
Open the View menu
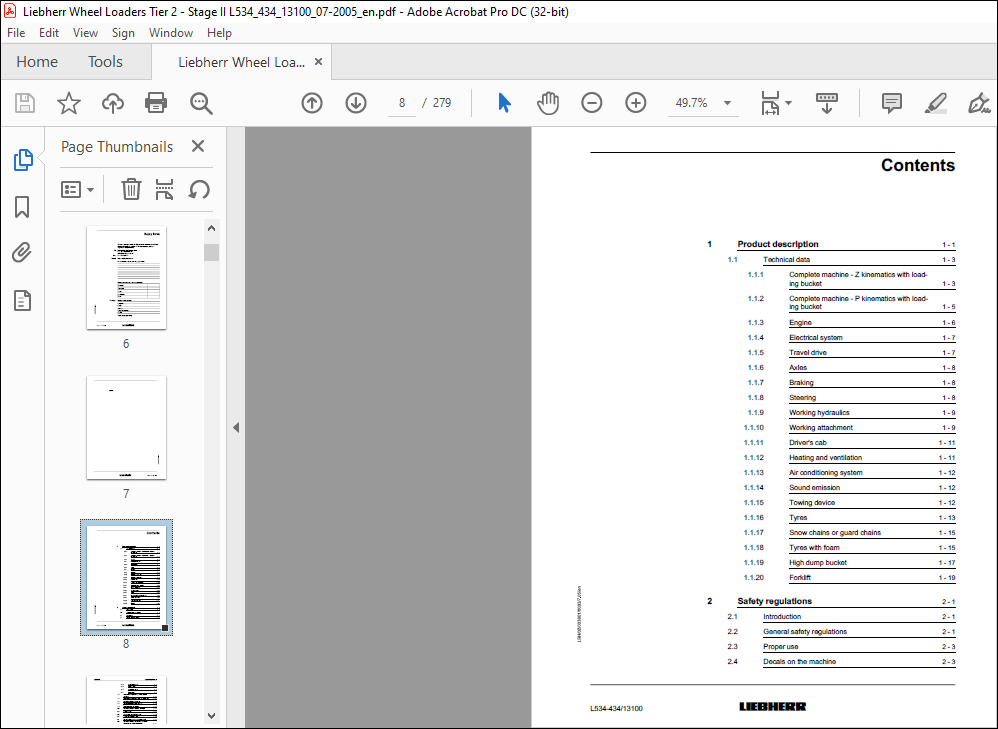tap(85, 32)
